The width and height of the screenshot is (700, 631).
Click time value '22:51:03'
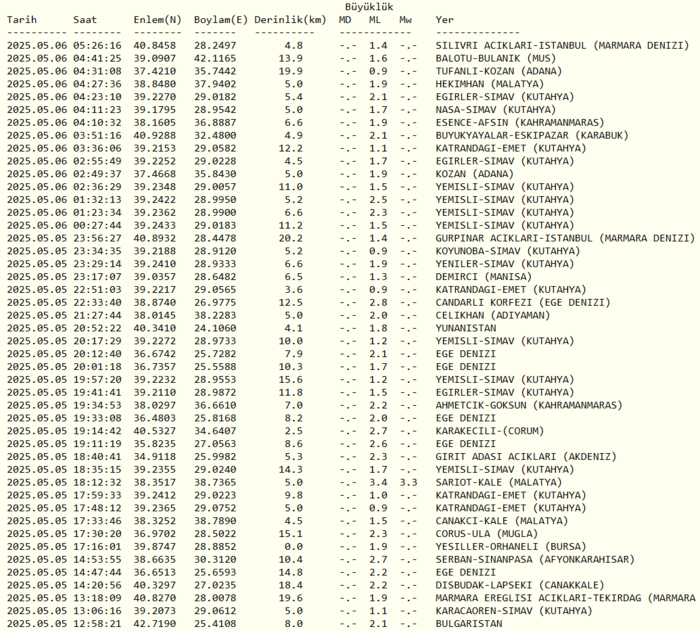coord(97,290)
